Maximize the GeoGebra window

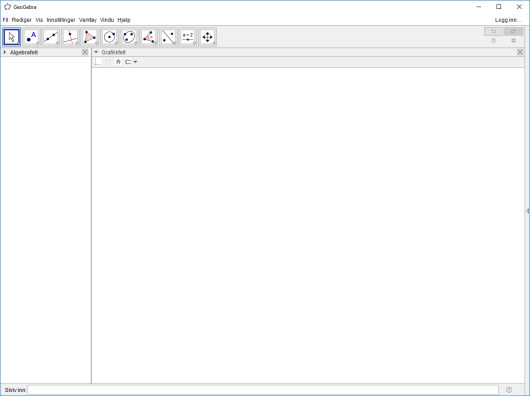499,7
